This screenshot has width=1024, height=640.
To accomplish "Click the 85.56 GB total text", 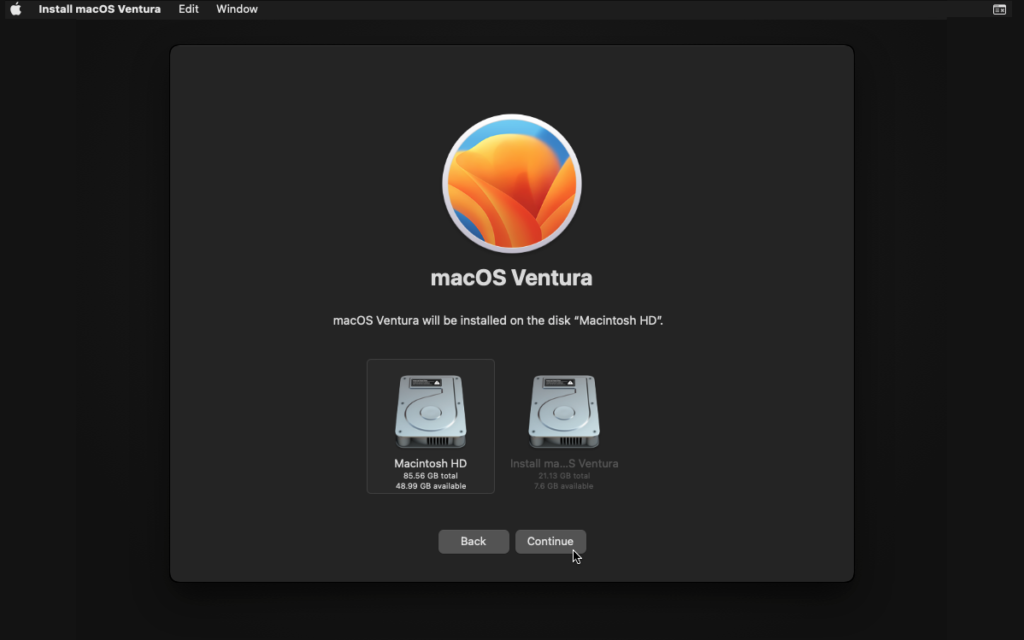I will click(x=430, y=476).
